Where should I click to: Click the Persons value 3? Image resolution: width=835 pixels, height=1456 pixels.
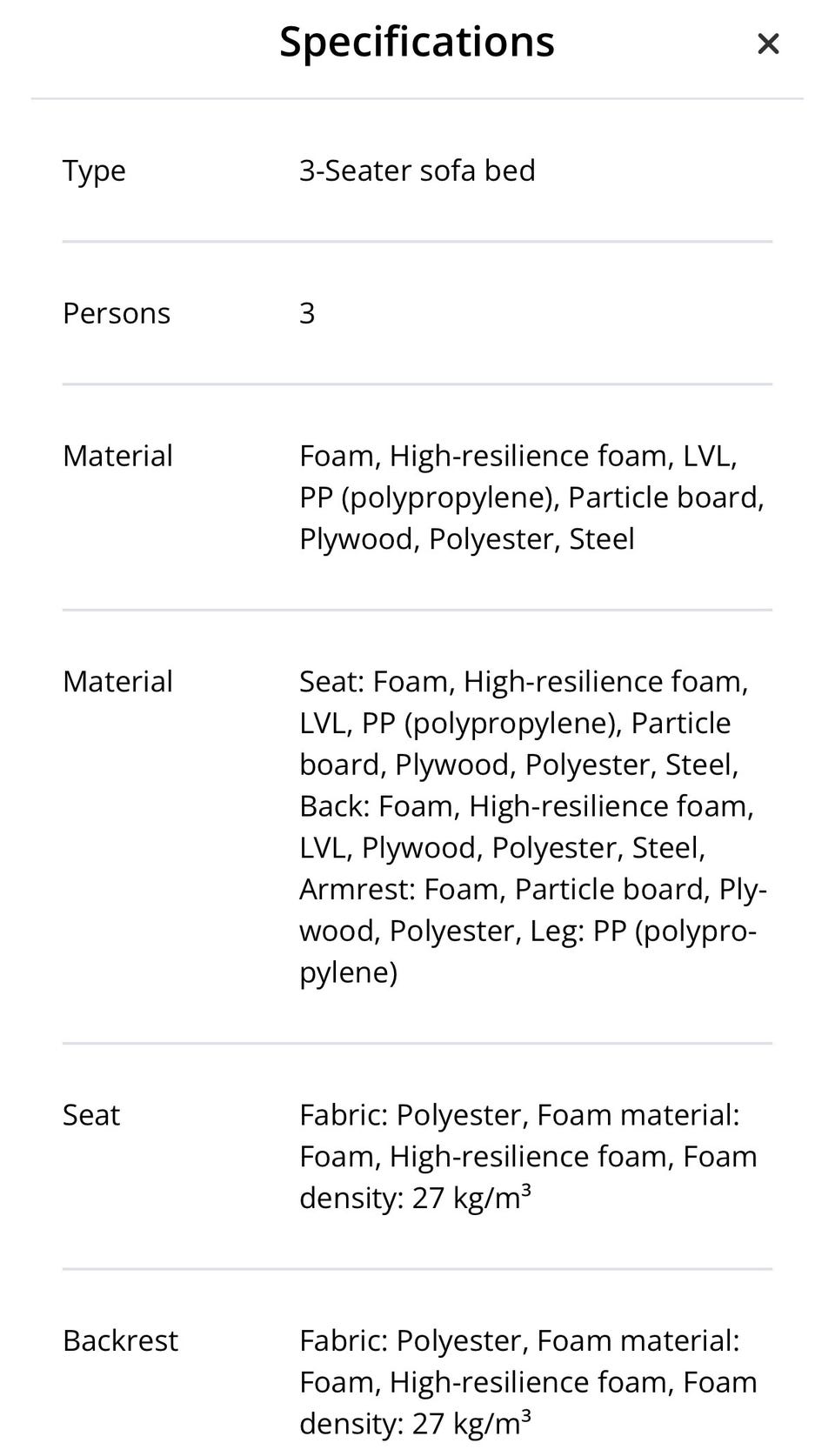click(x=307, y=313)
